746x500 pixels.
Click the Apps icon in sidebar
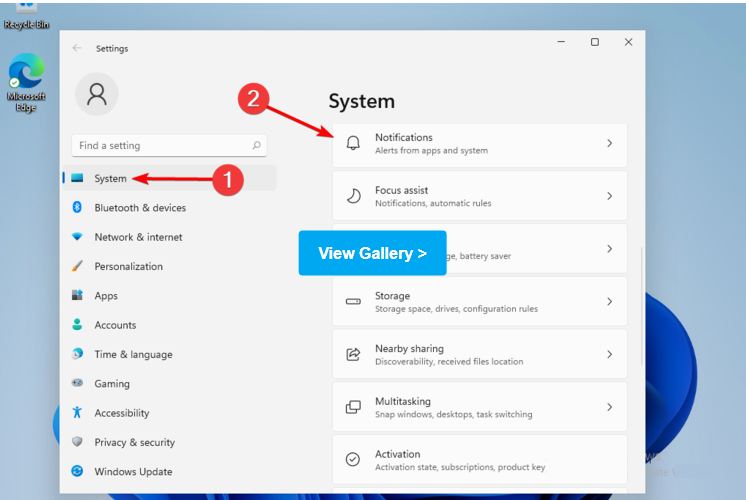click(x=77, y=295)
